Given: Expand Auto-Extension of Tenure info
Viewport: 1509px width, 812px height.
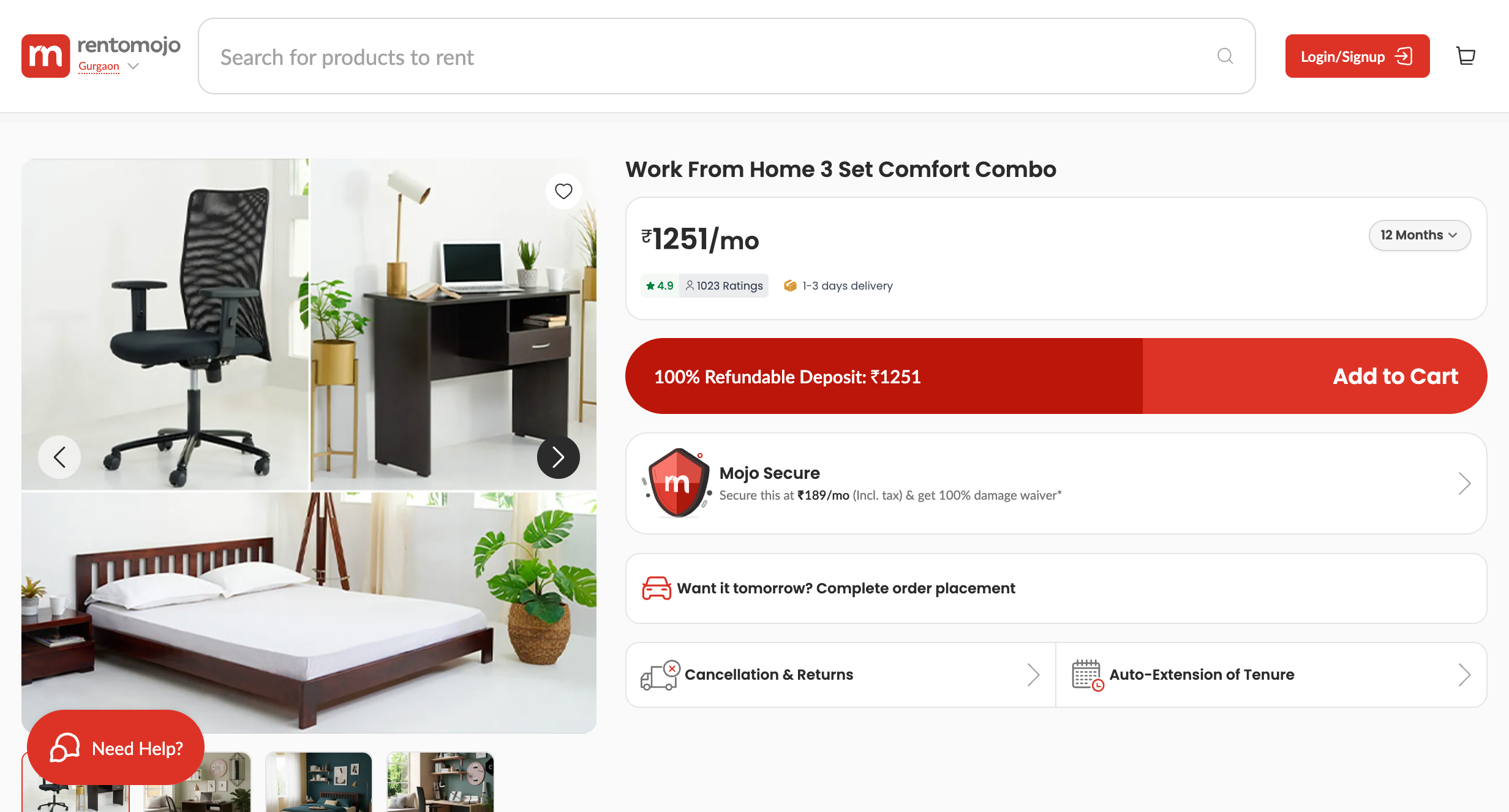Looking at the screenshot, I should tap(1464, 675).
